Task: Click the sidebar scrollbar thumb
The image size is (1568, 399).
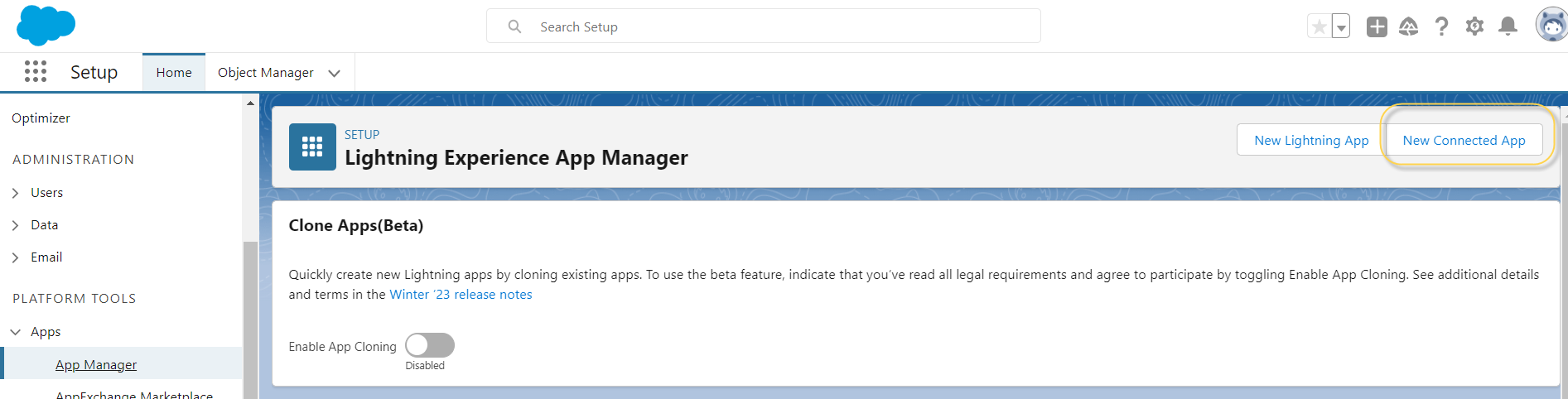Action: coord(250,320)
